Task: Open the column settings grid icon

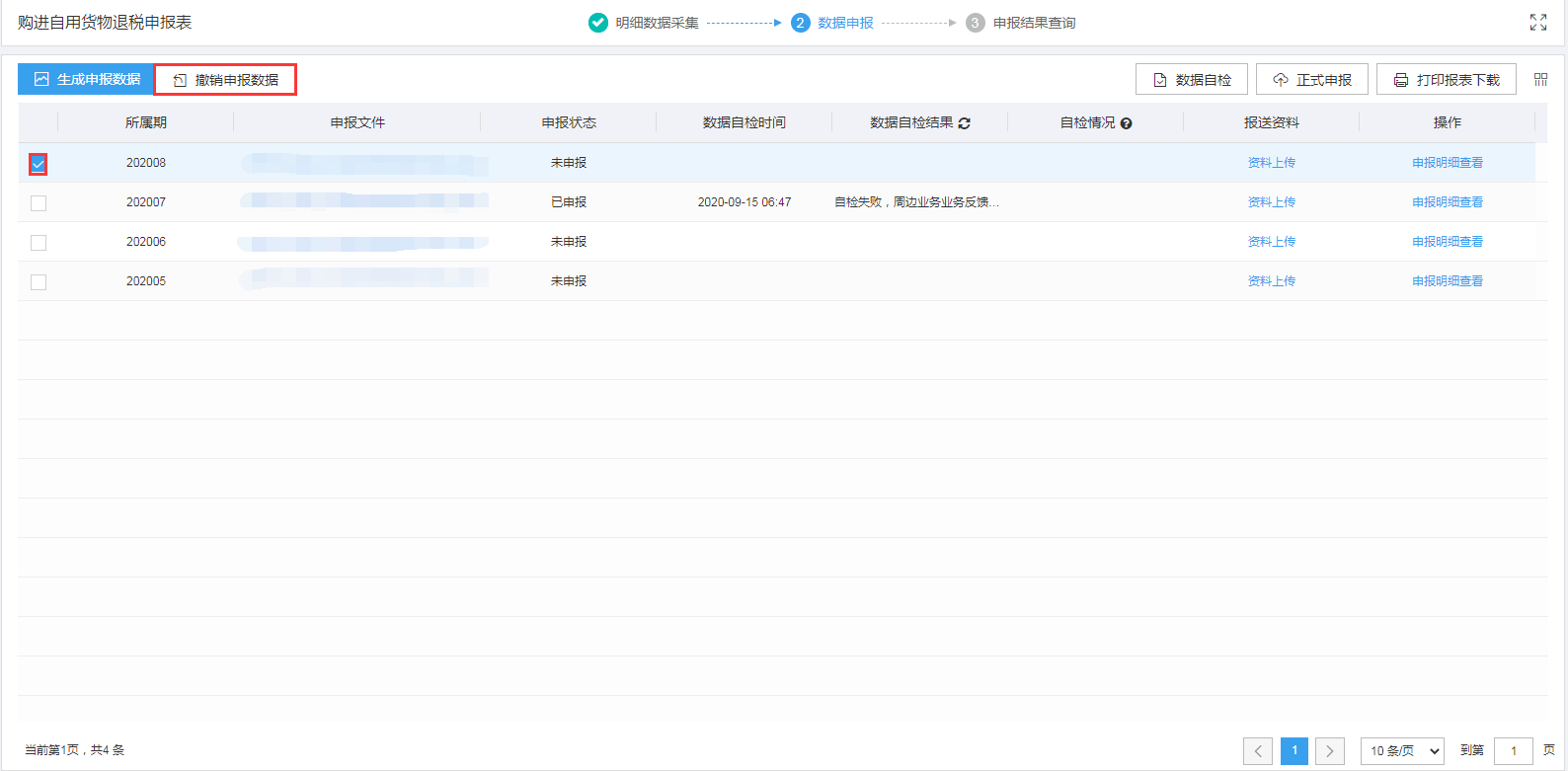Action: click(x=1540, y=80)
